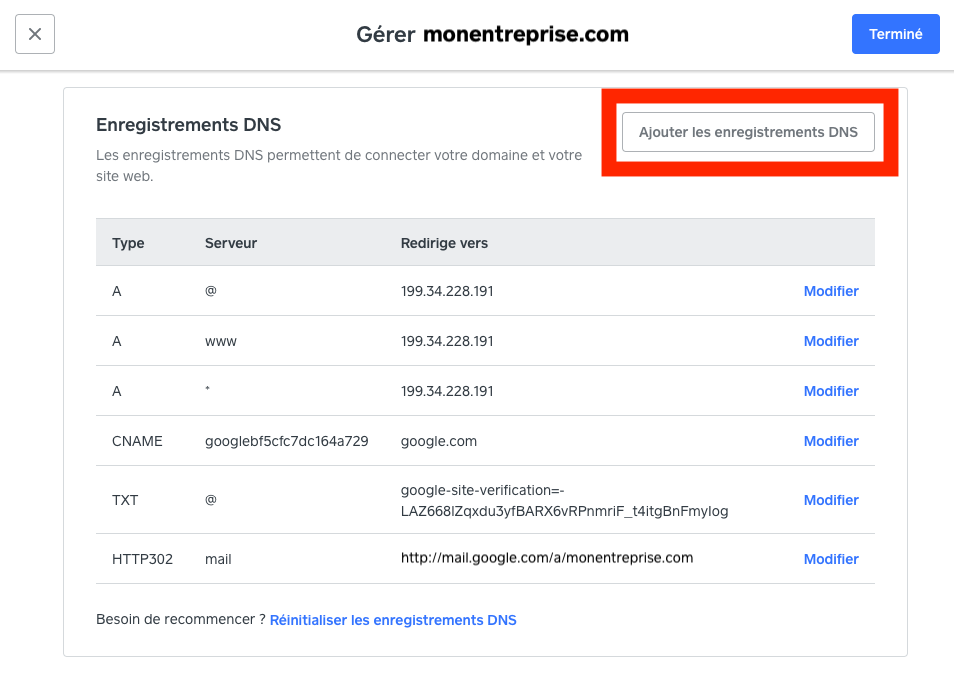Modify the CNAME google.com record

click(830, 441)
